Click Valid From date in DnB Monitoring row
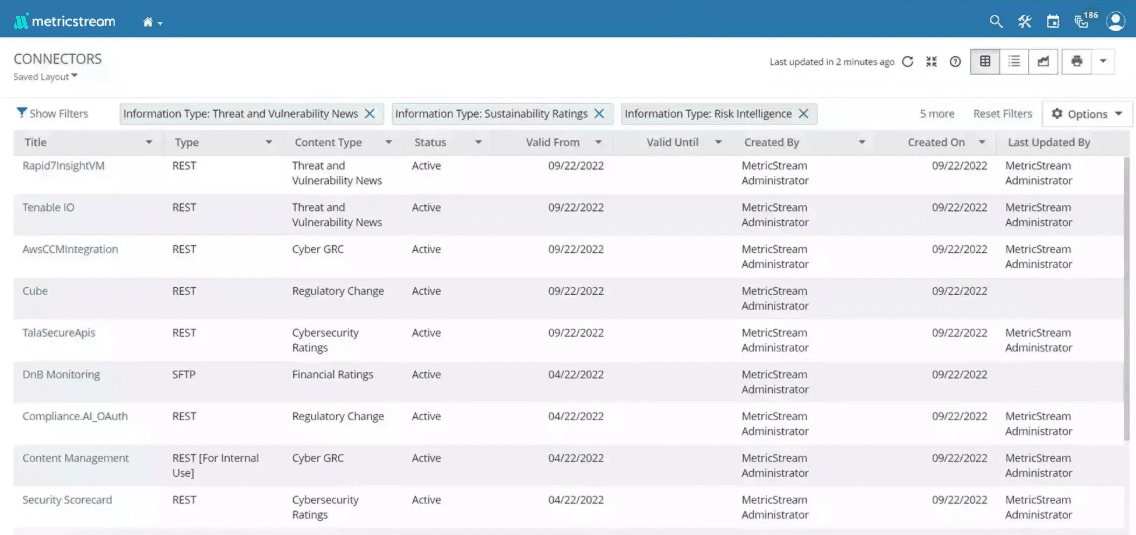 pos(576,375)
